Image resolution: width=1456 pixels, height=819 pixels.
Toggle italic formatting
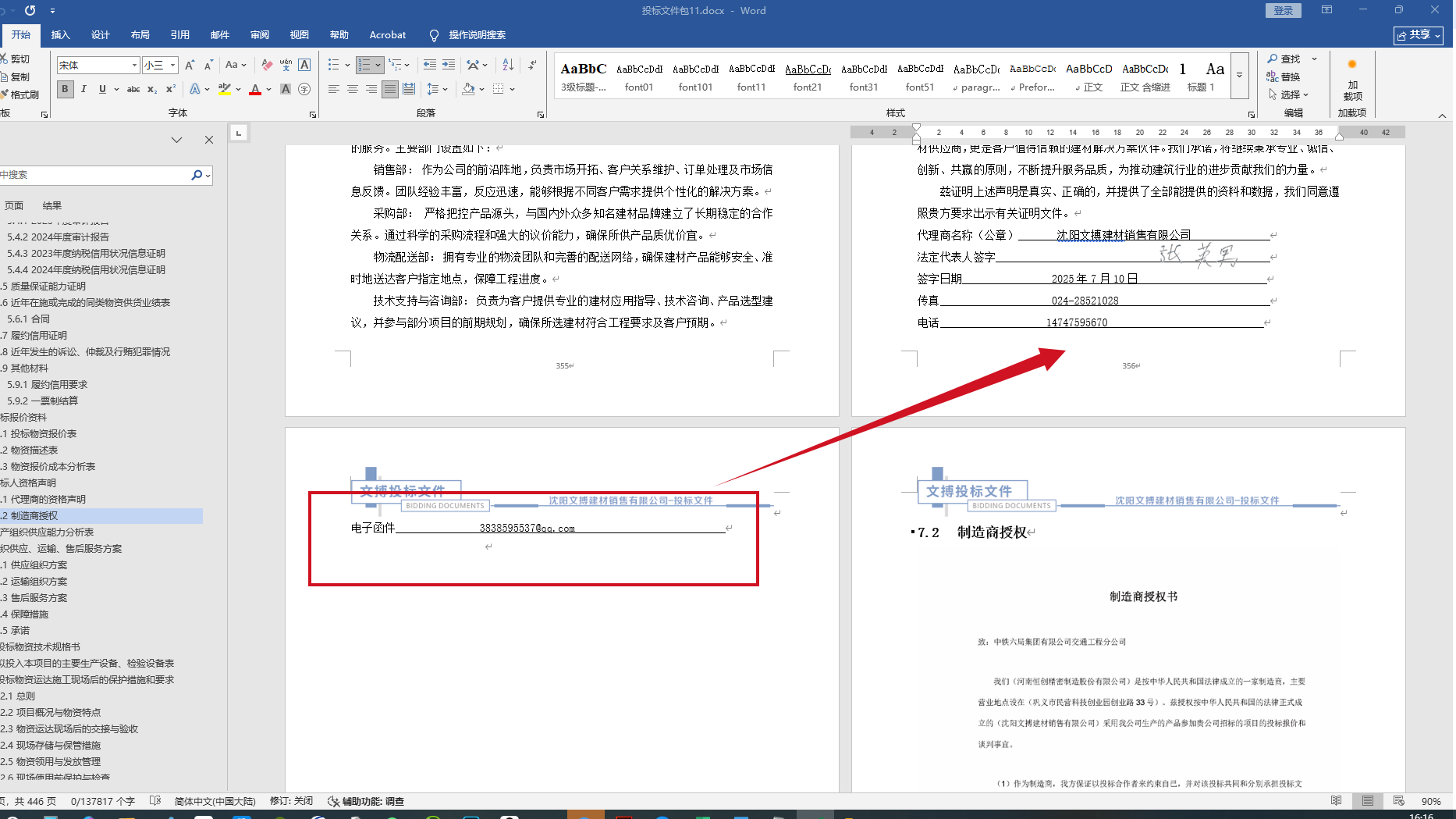pos(83,89)
